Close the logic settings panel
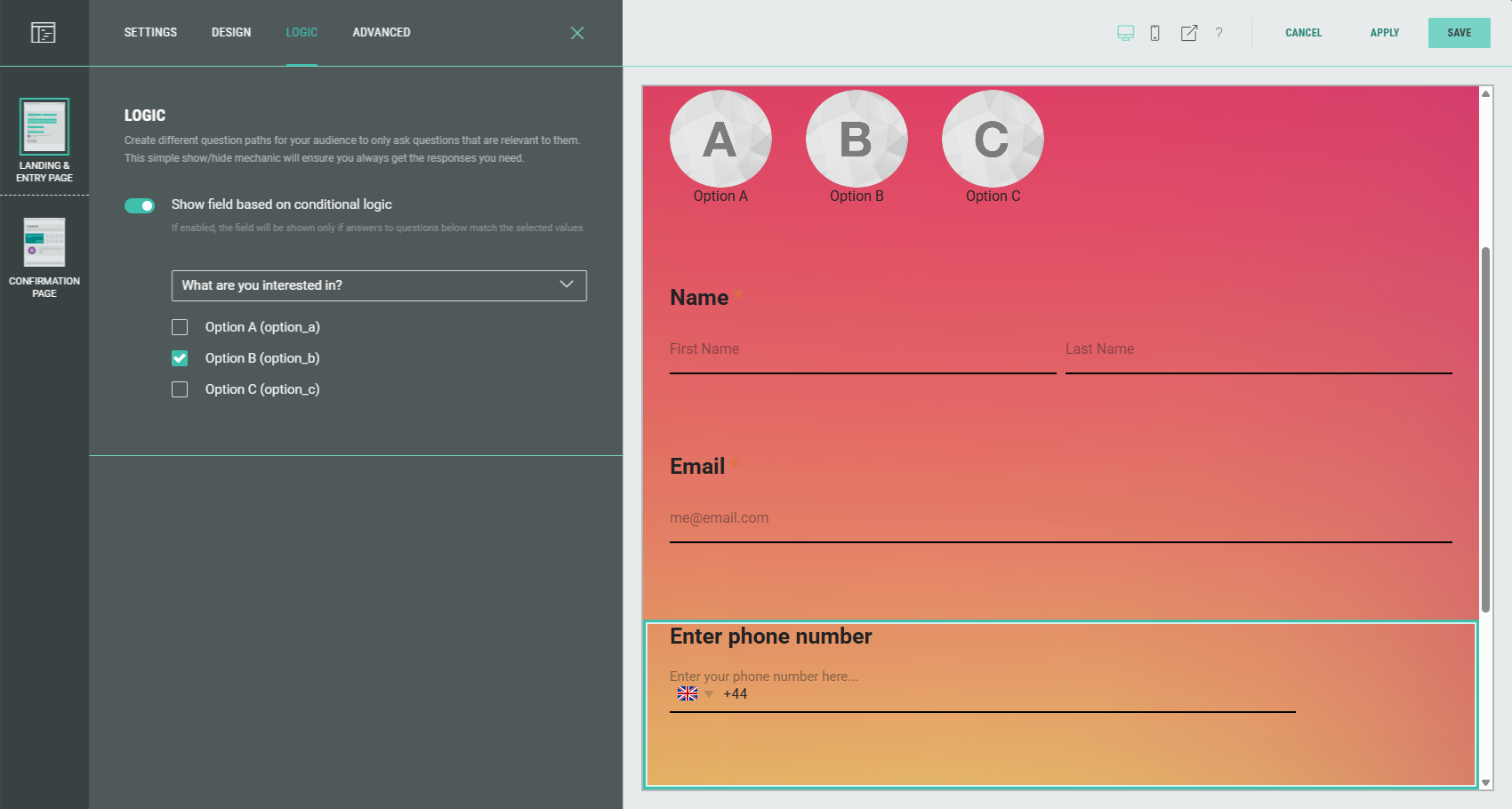This screenshot has height=809, width=1512. (577, 33)
